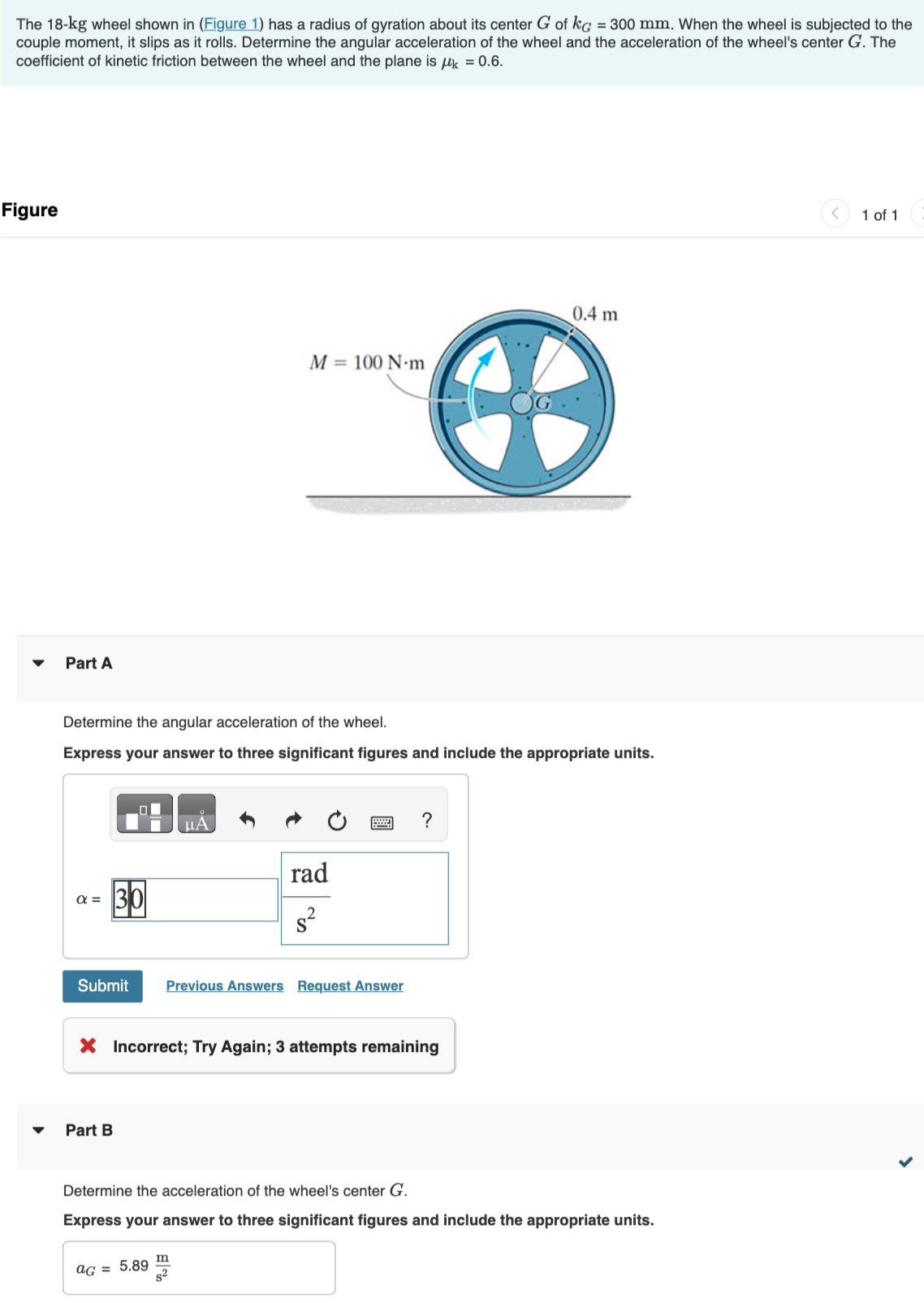Submit the Part A answer

click(102, 986)
